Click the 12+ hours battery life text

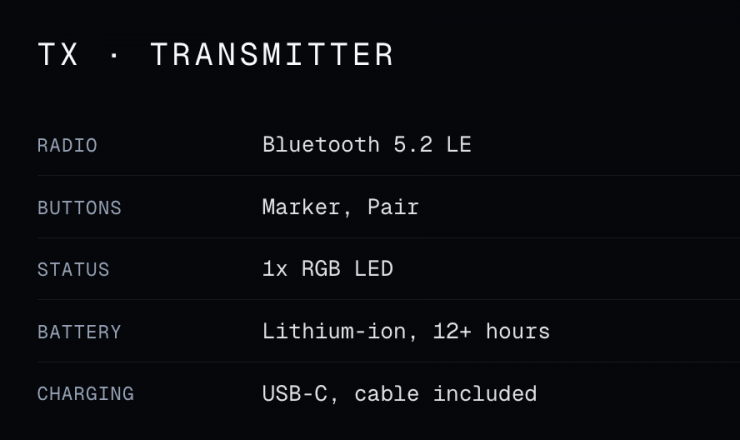pyautogui.click(x=491, y=331)
